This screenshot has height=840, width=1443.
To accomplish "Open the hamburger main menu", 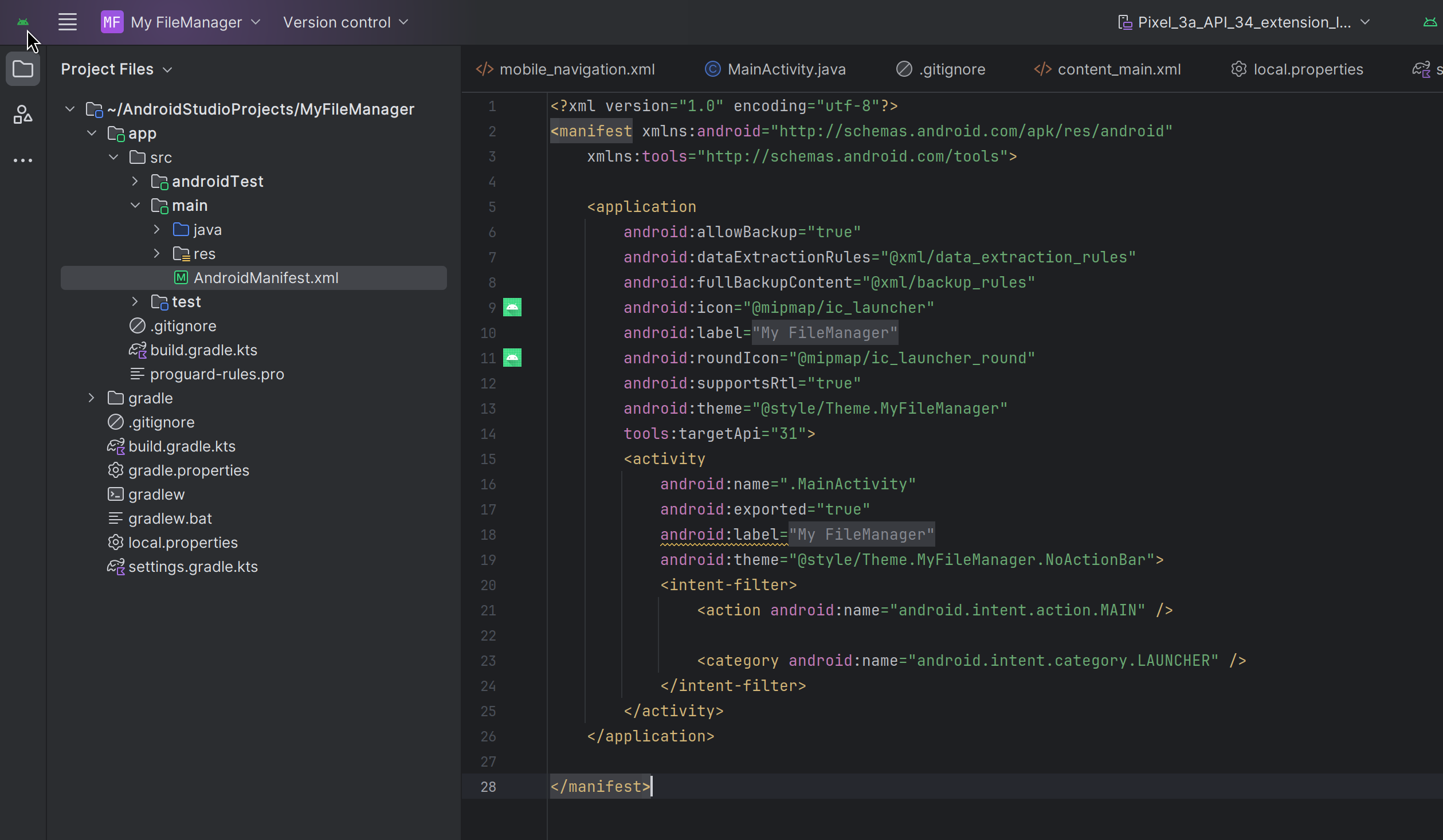I will click(67, 22).
